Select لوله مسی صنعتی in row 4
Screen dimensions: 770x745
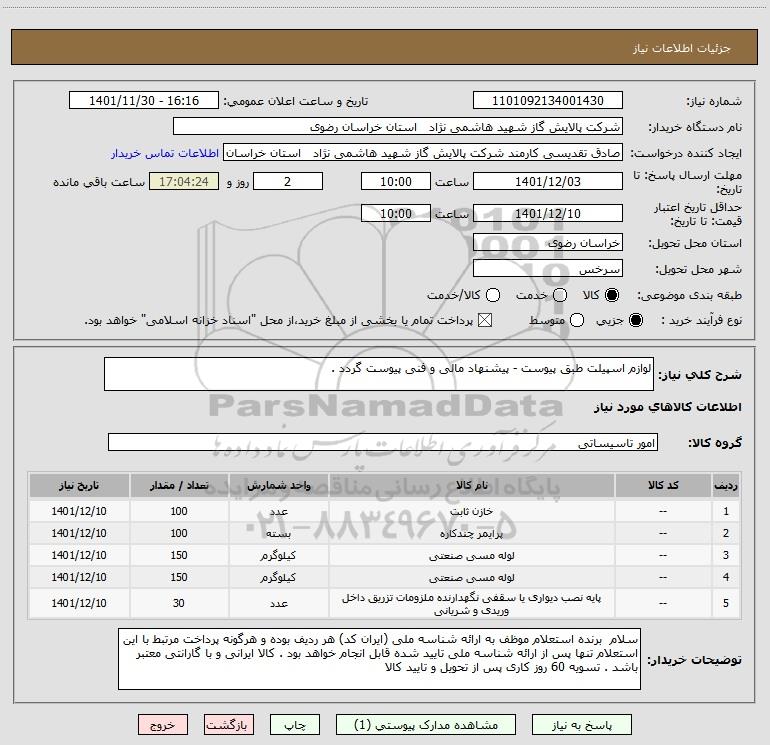tap(471, 578)
